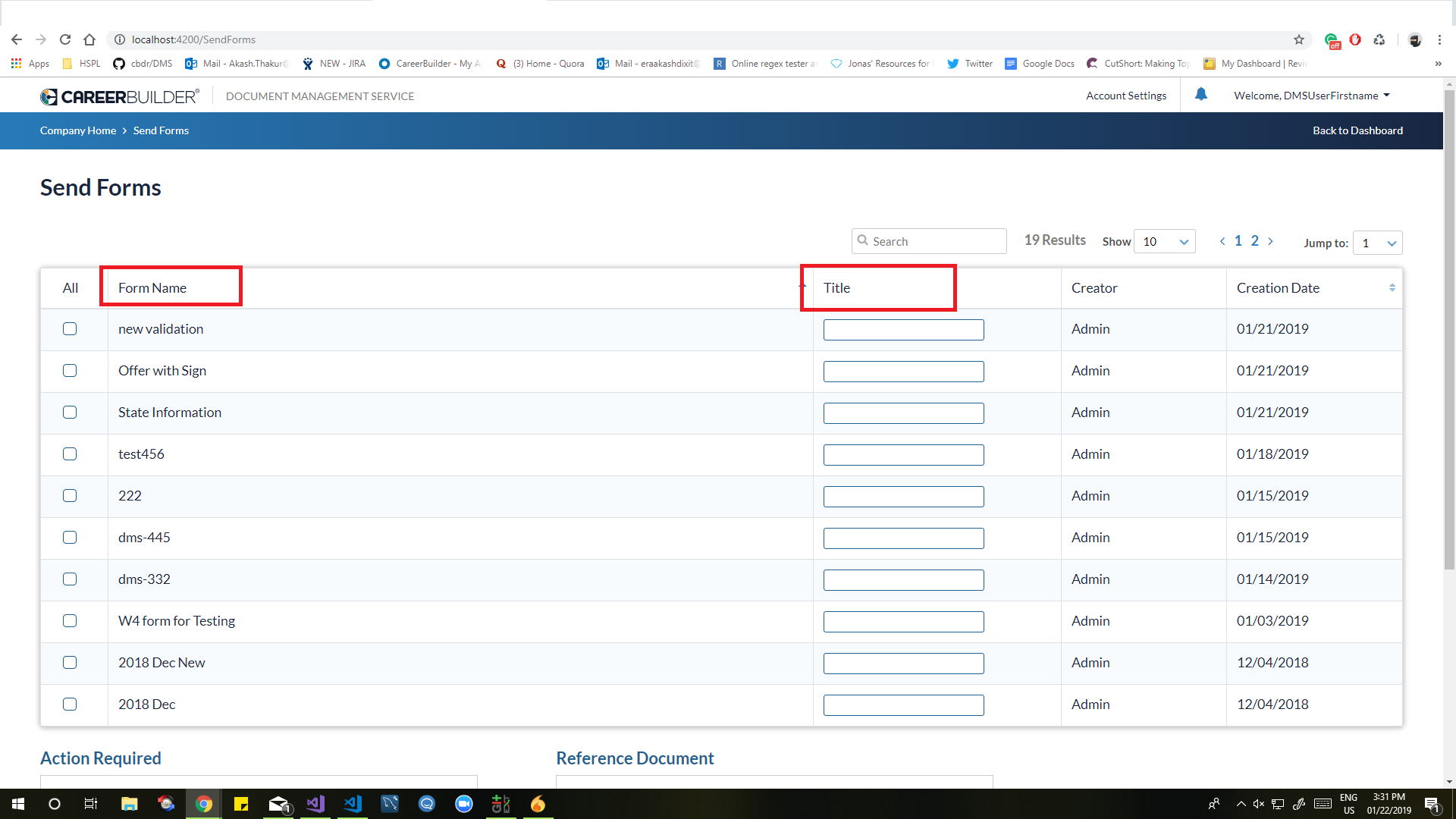Bookmark page with star icon
Image resolution: width=1456 pixels, height=819 pixels.
1299,39
